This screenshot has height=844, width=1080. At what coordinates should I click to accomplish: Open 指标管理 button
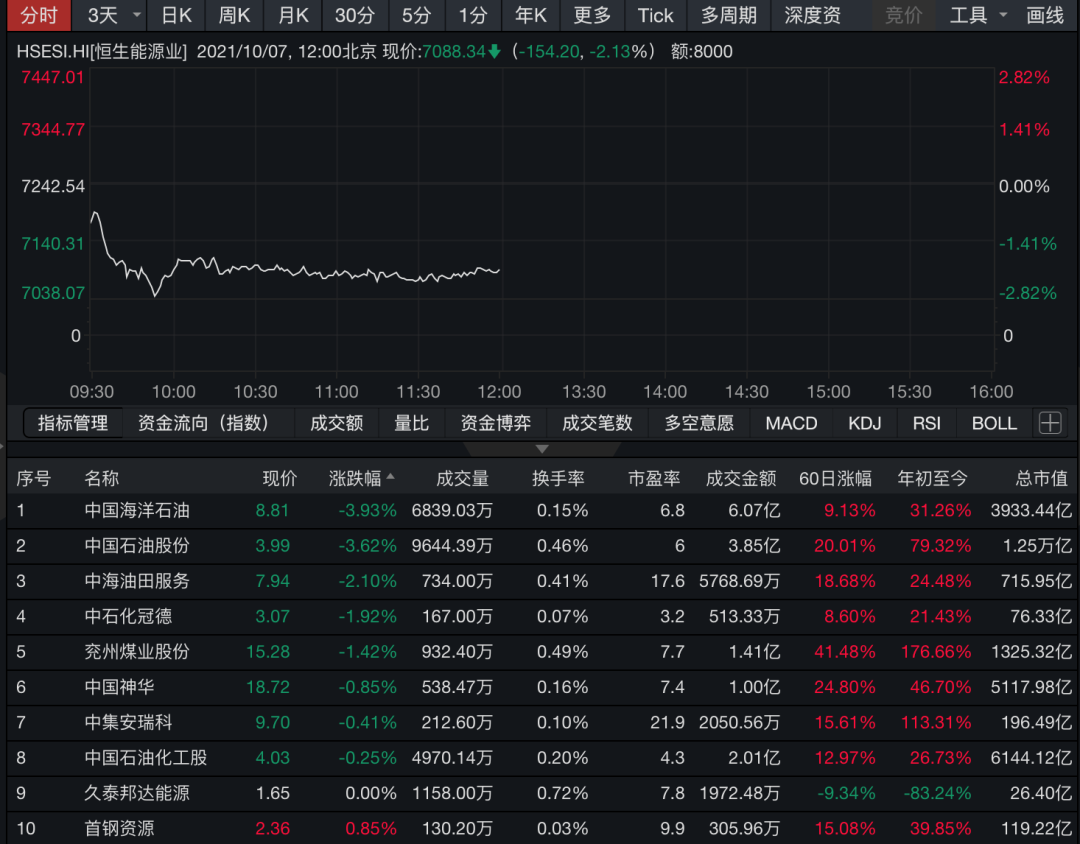[x=73, y=423]
